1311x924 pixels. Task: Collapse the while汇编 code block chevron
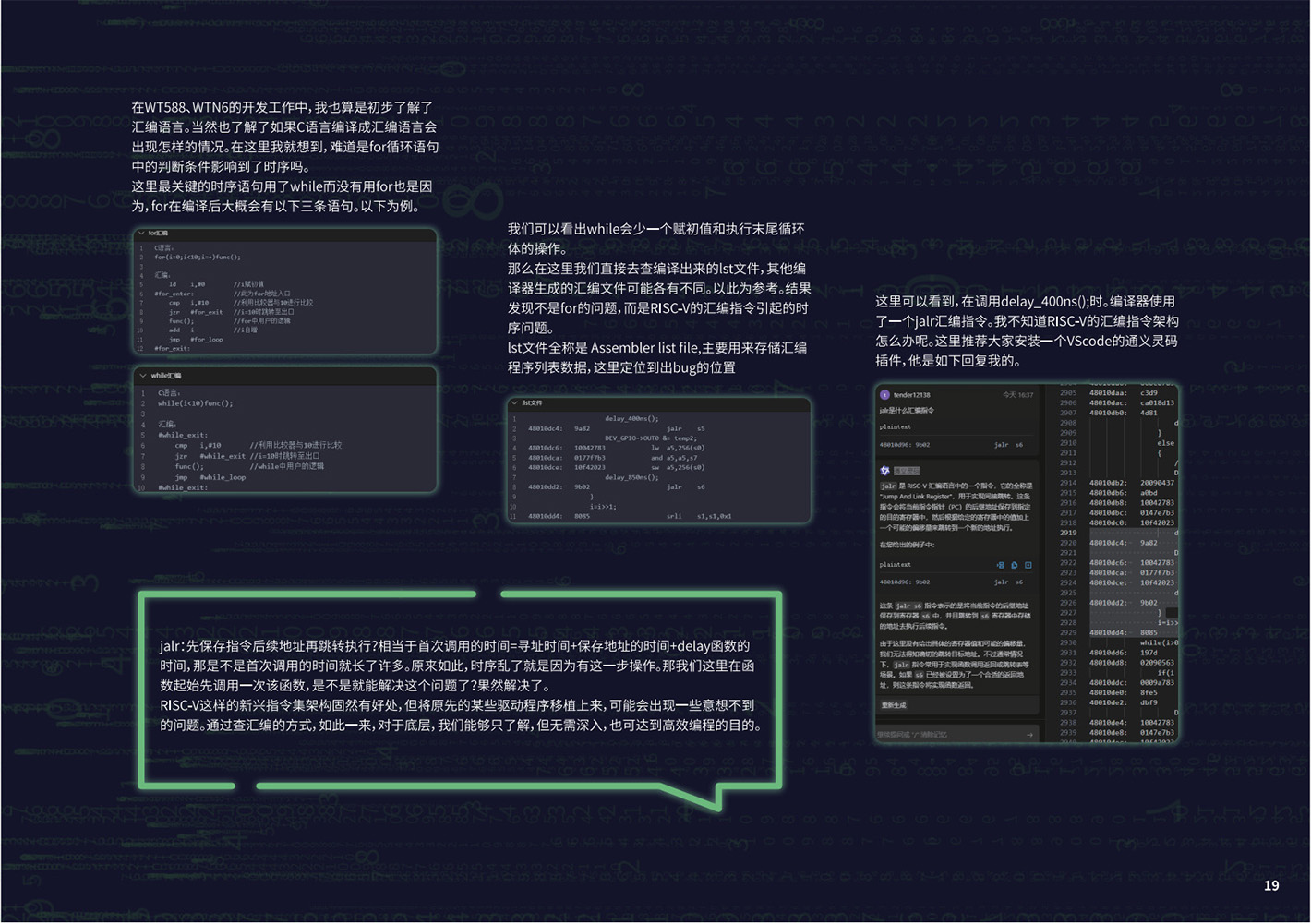click(x=143, y=376)
